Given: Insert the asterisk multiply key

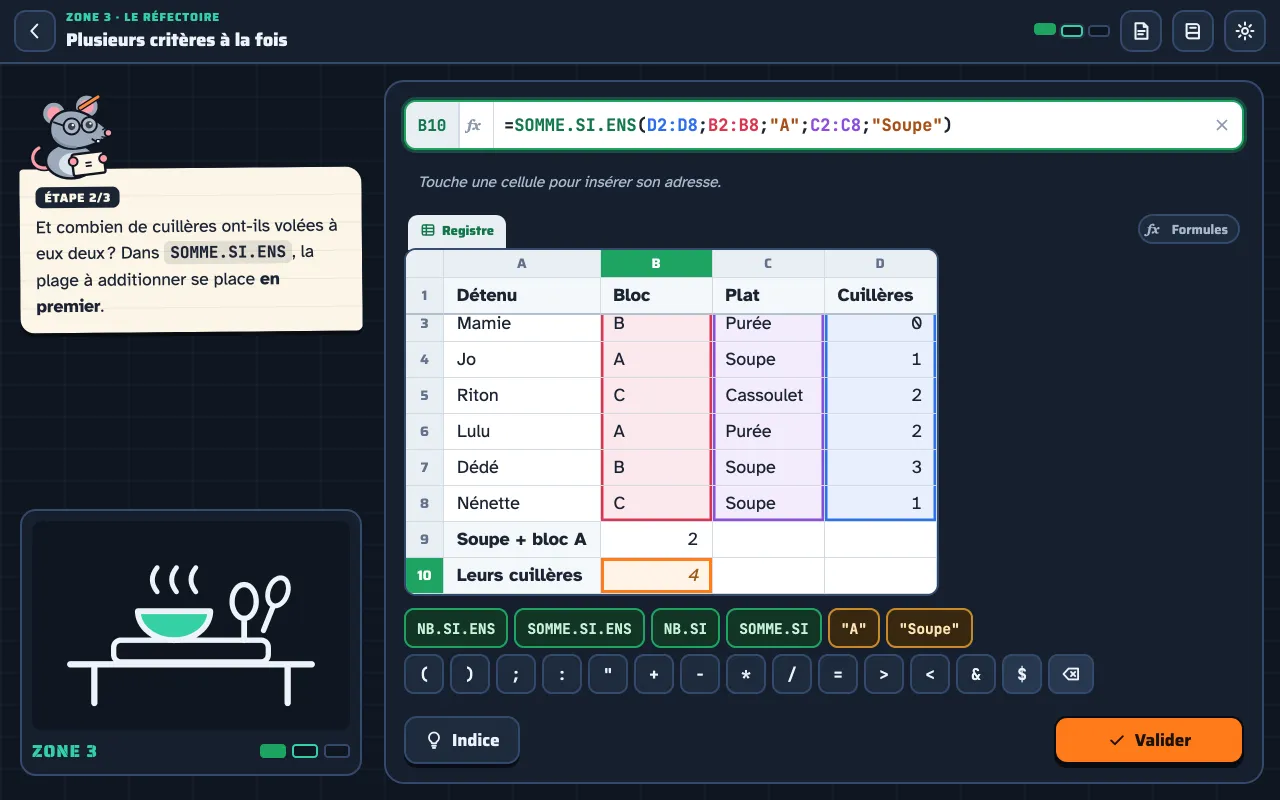Looking at the screenshot, I should pos(746,674).
